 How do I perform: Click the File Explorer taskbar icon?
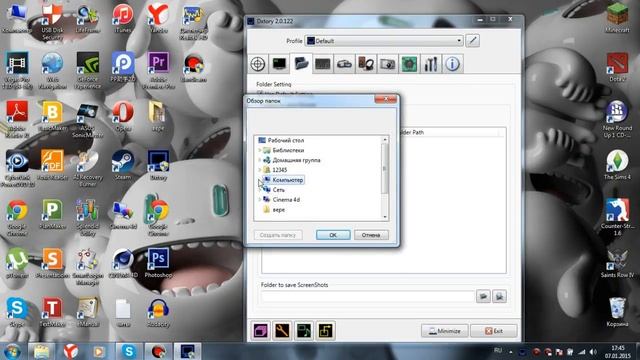point(41,351)
